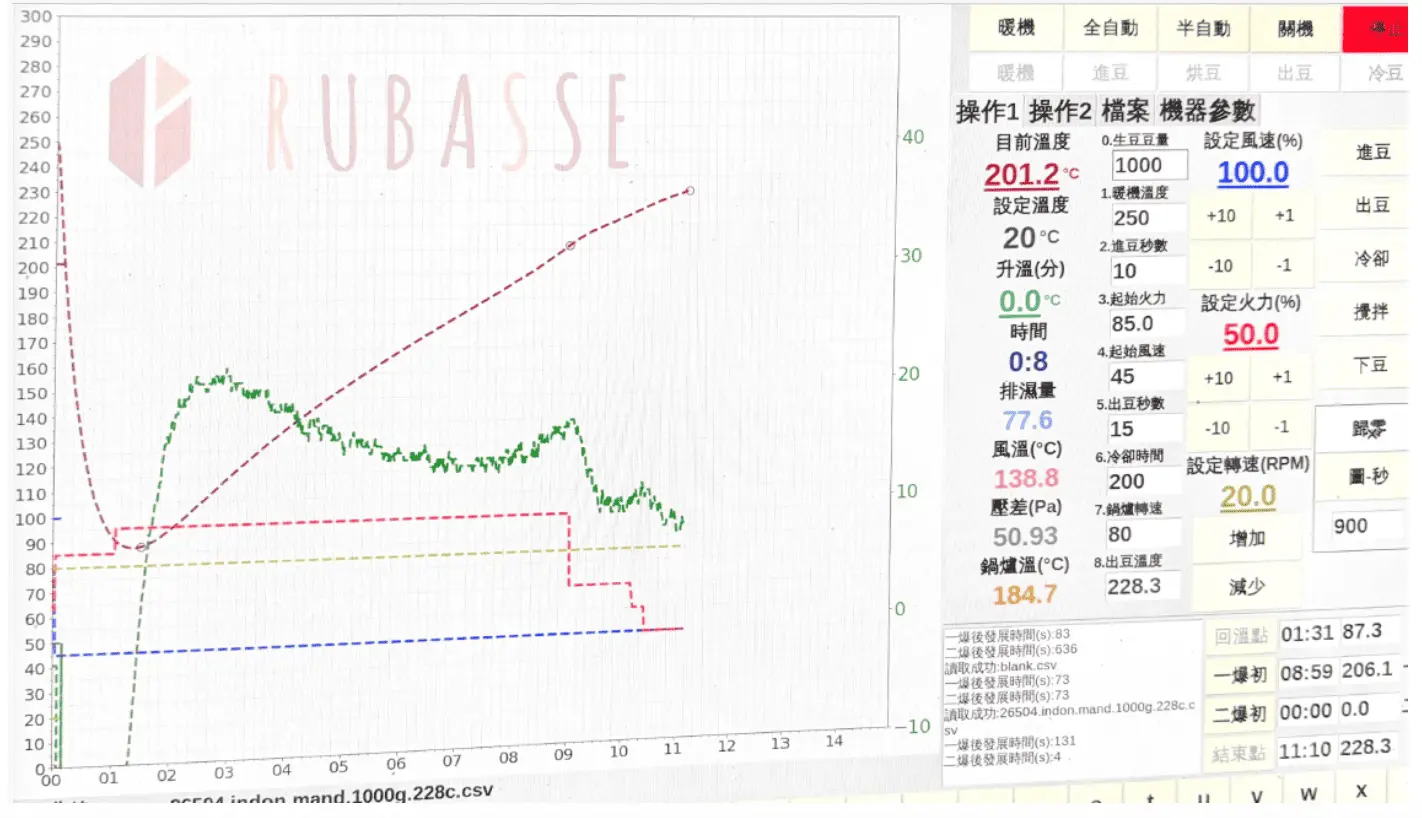Viewport: 1422px width, 818px height.
Task: Increase drum RPM with 增加
Action: pyautogui.click(x=1247, y=538)
